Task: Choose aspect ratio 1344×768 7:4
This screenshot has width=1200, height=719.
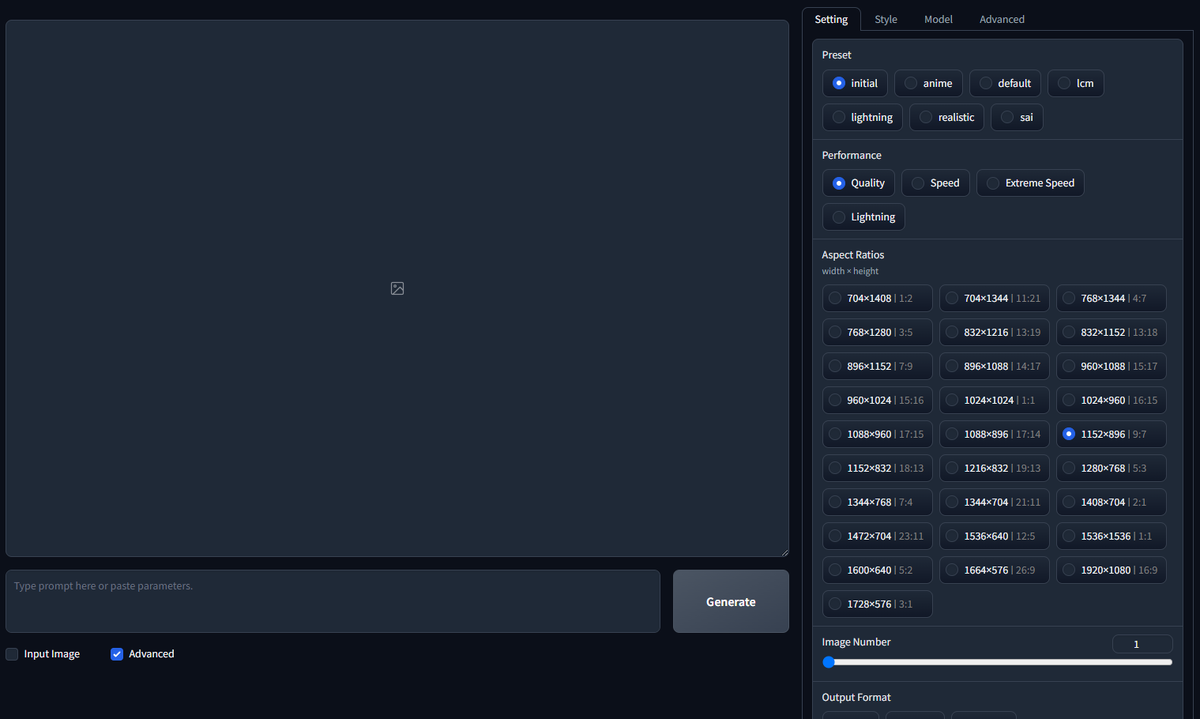Action: (x=877, y=502)
